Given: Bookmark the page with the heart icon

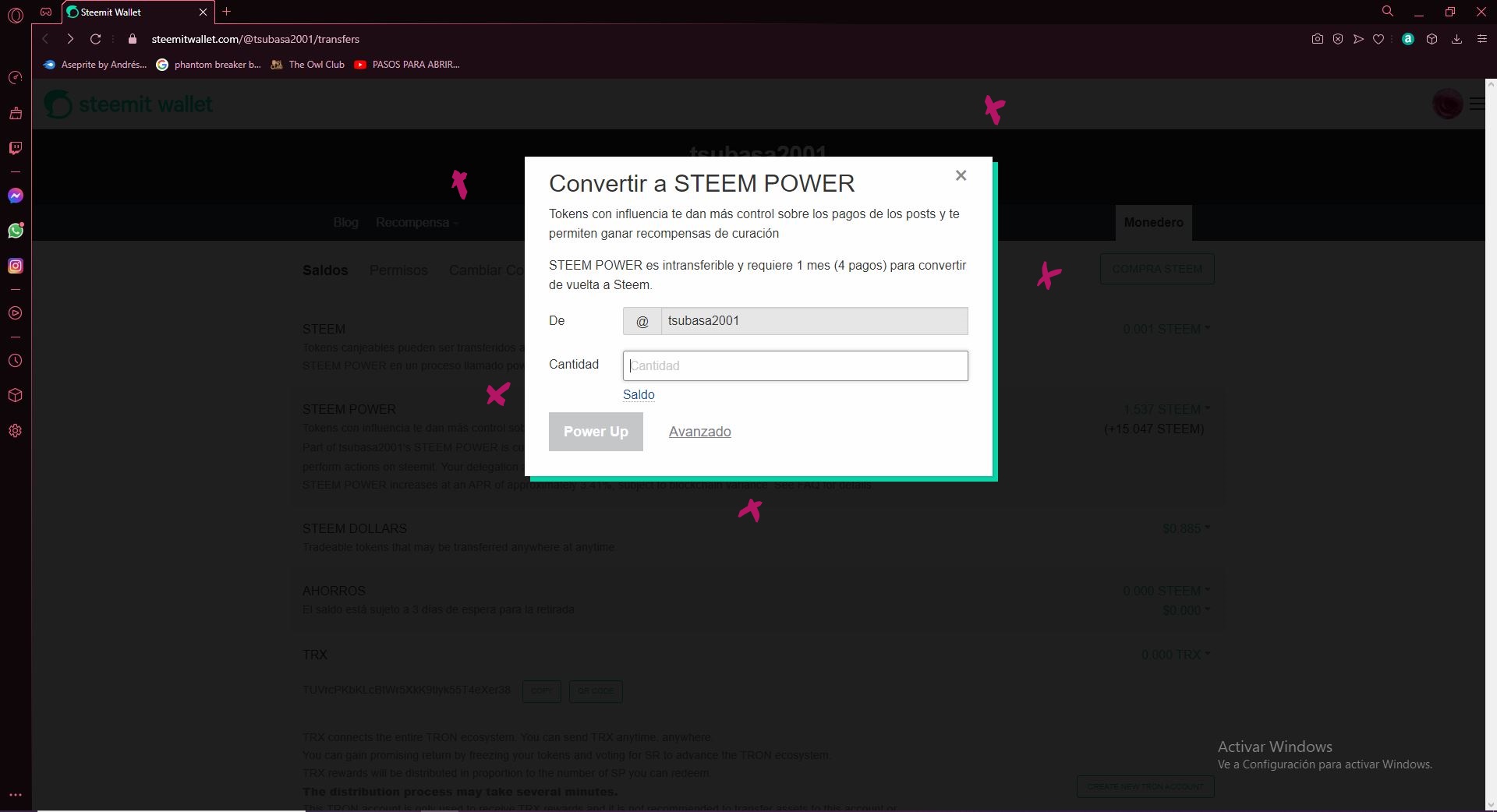Looking at the screenshot, I should coord(1378,39).
